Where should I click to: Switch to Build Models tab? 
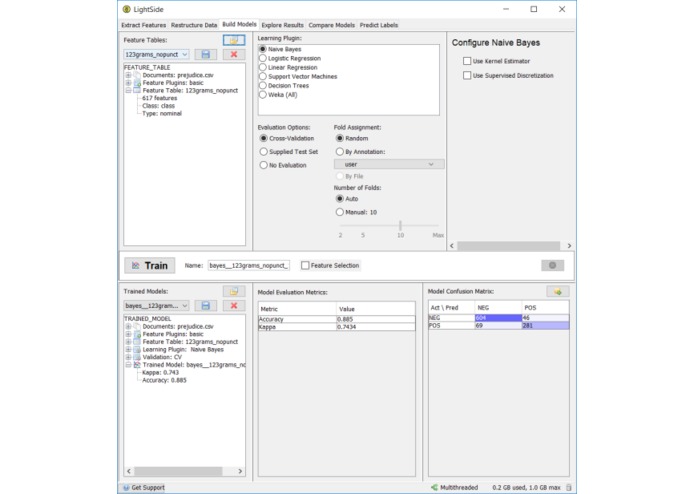click(239, 24)
